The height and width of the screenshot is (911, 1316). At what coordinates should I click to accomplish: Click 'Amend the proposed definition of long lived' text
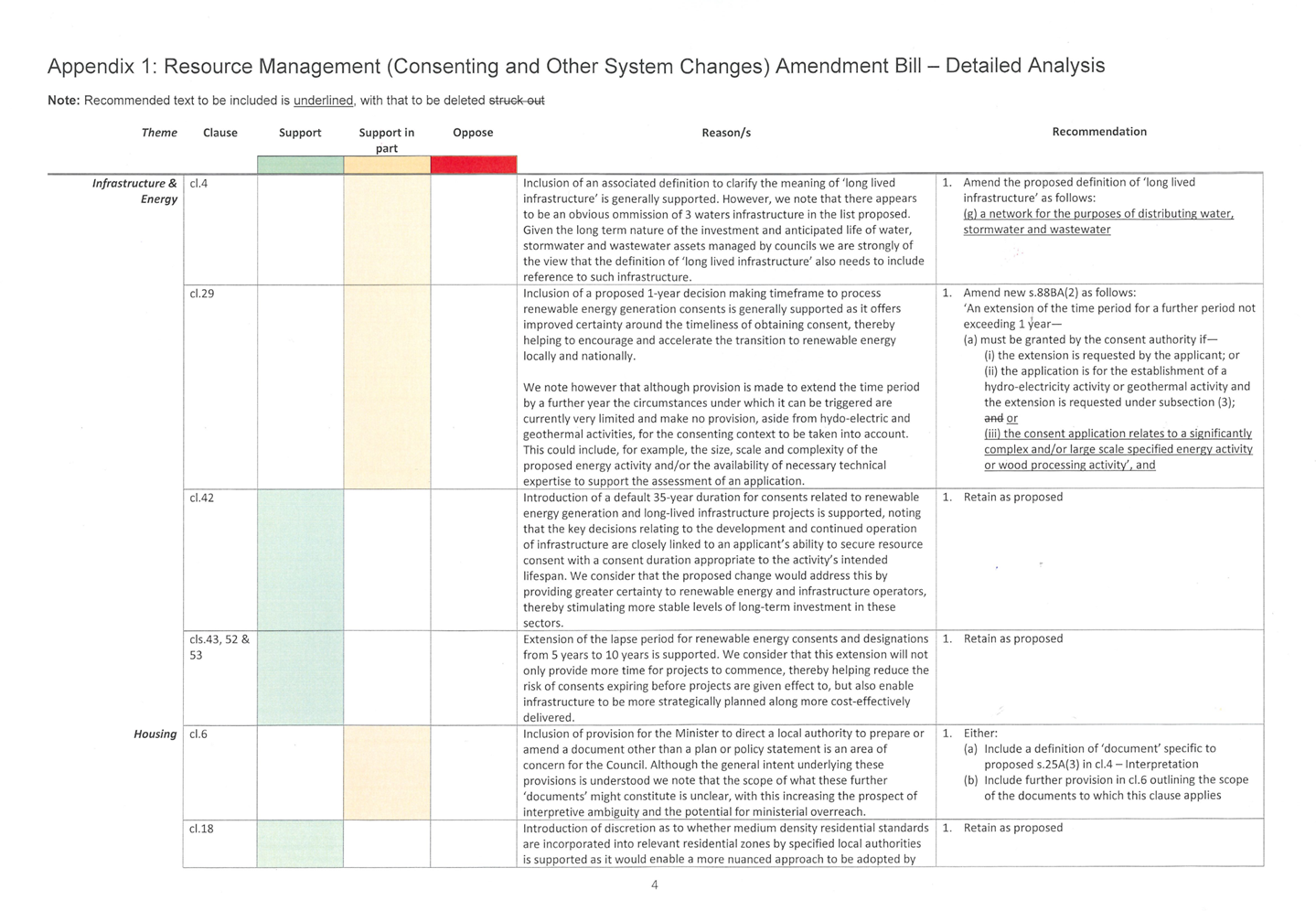1079,190
